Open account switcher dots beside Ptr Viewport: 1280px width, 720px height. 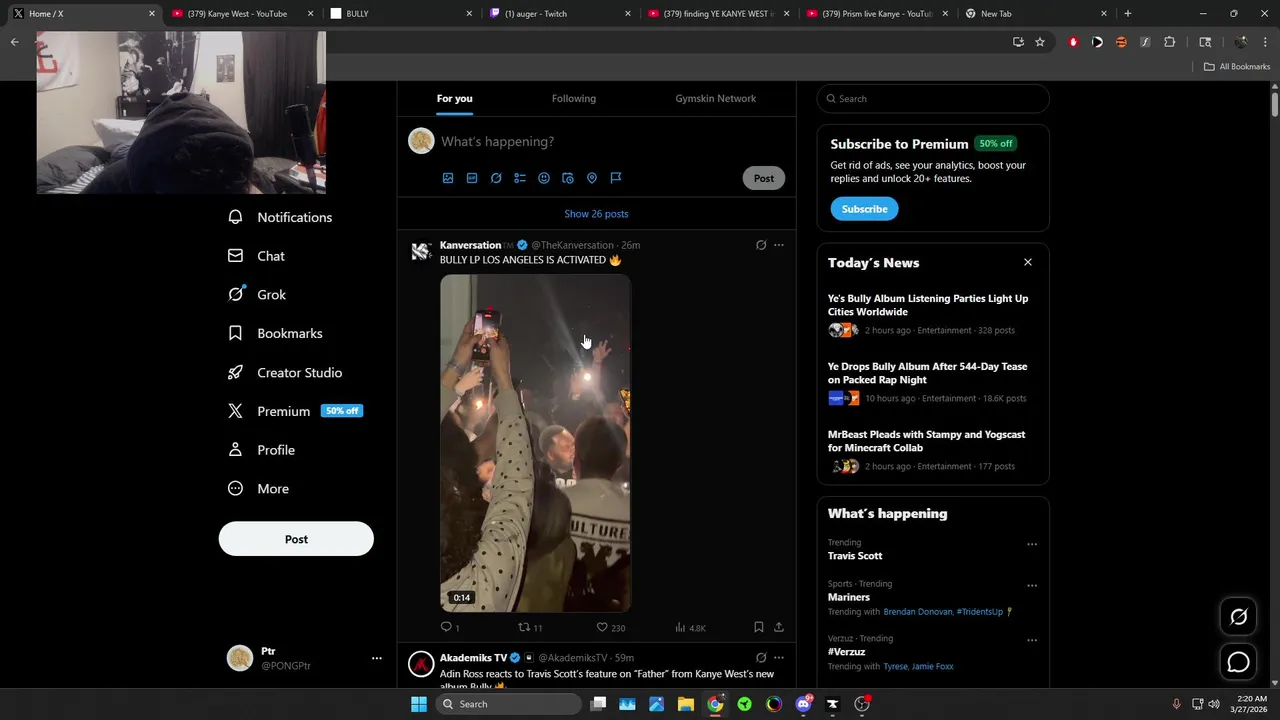tap(377, 658)
